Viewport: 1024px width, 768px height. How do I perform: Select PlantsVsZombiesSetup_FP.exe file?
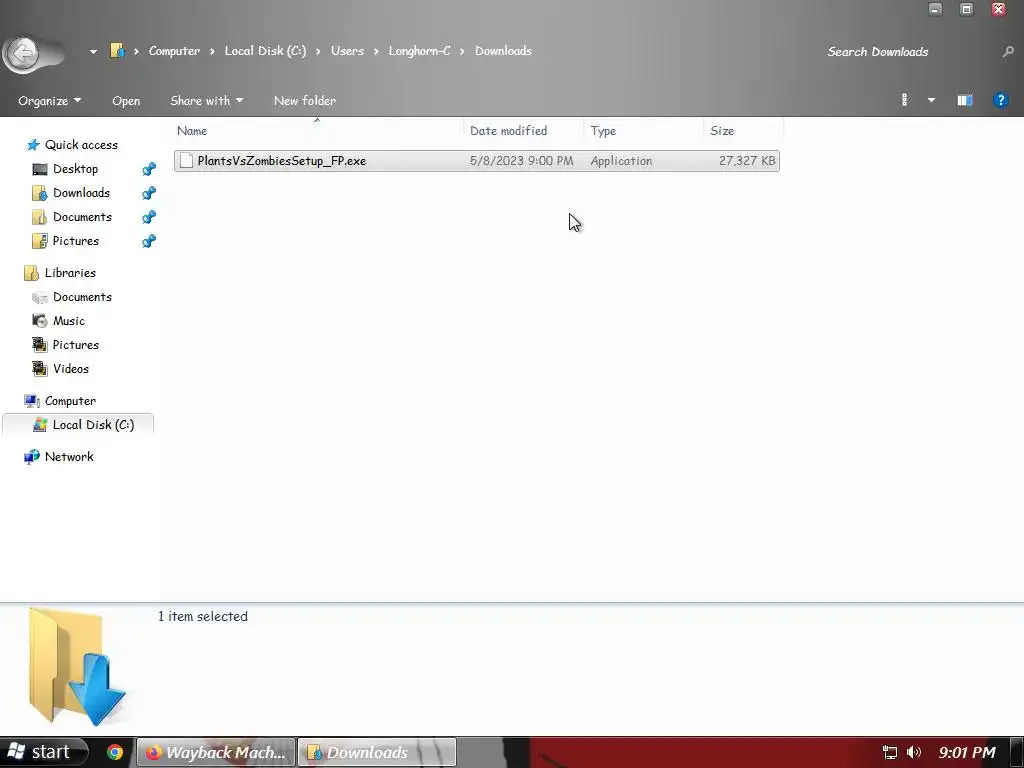[477, 161]
